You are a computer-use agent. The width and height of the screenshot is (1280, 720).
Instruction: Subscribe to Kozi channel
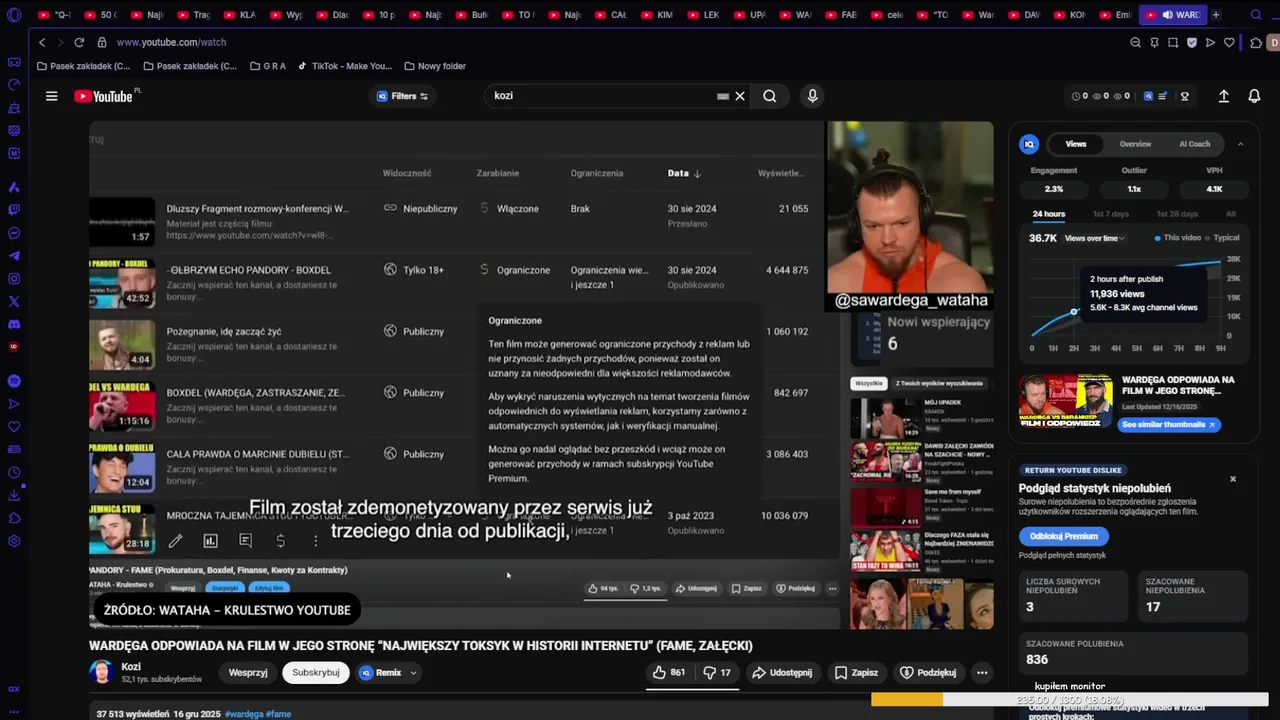click(x=316, y=673)
